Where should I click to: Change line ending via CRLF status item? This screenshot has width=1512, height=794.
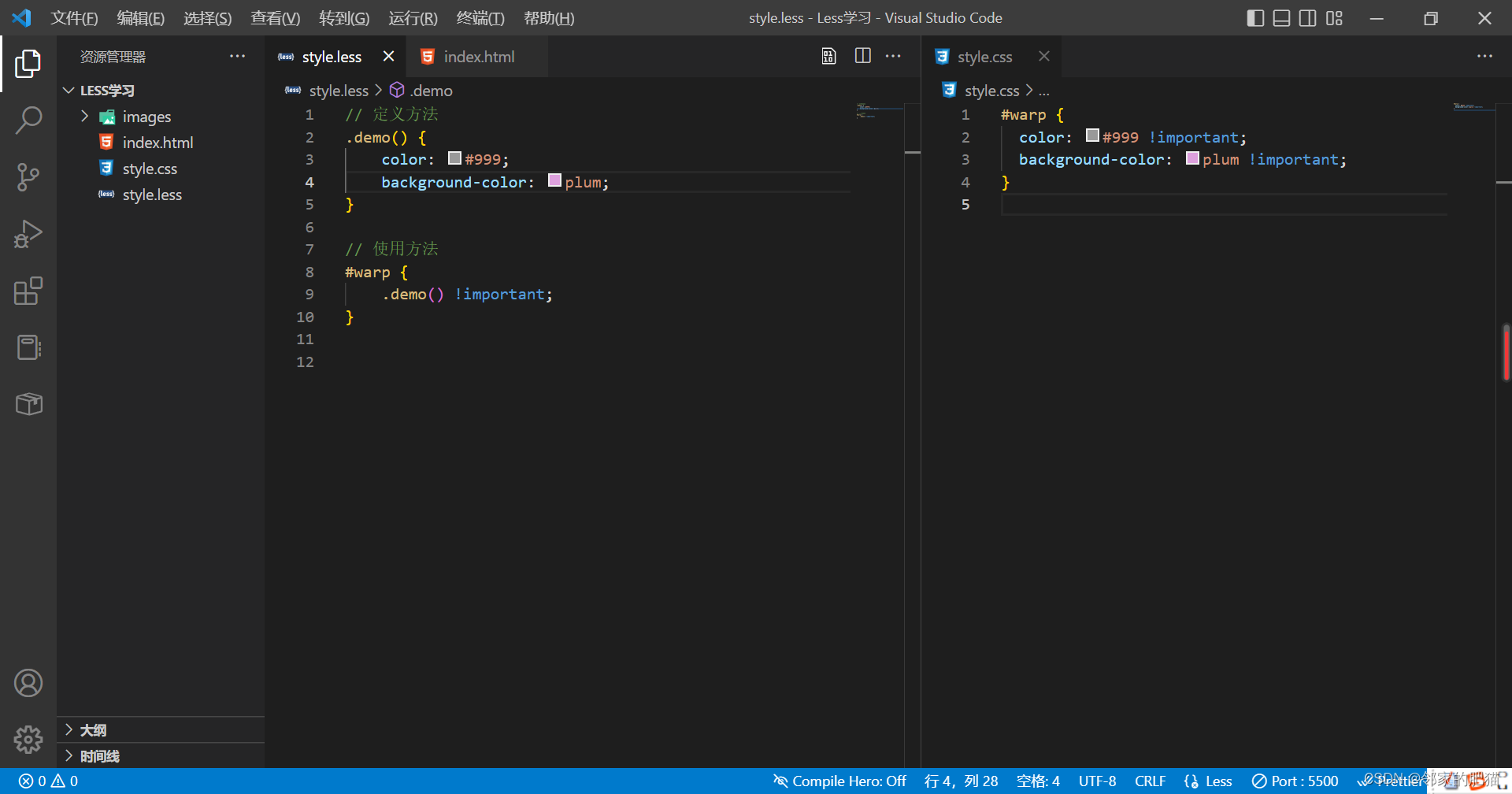pyautogui.click(x=1150, y=781)
